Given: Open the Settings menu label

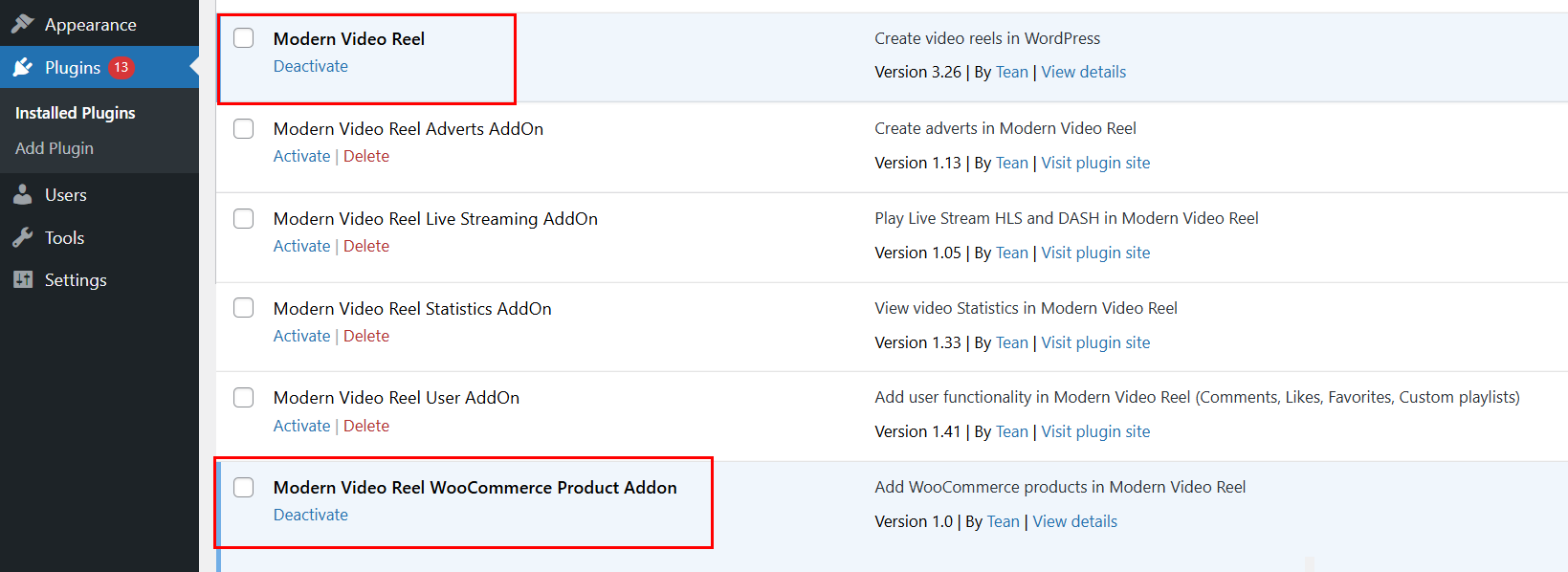Looking at the screenshot, I should (x=76, y=280).
